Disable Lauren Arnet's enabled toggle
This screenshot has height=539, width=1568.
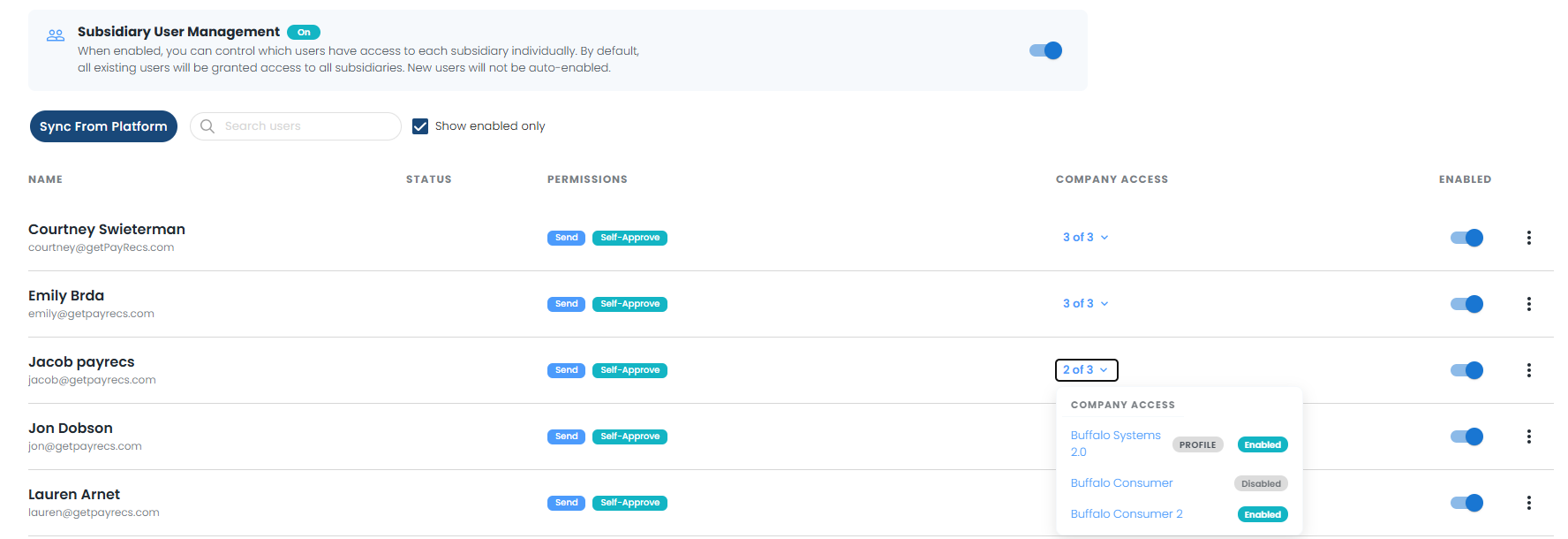click(1466, 503)
